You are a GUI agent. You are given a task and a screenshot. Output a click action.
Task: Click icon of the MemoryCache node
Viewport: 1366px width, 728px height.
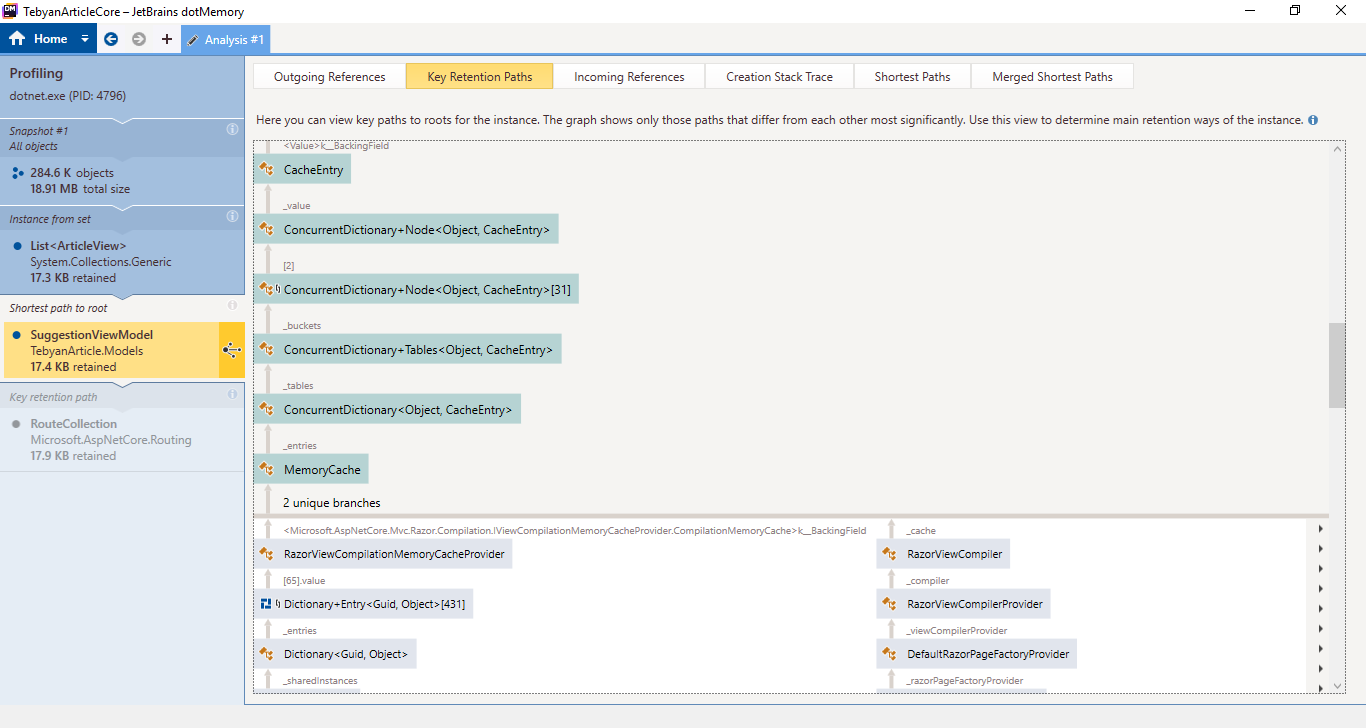point(266,470)
